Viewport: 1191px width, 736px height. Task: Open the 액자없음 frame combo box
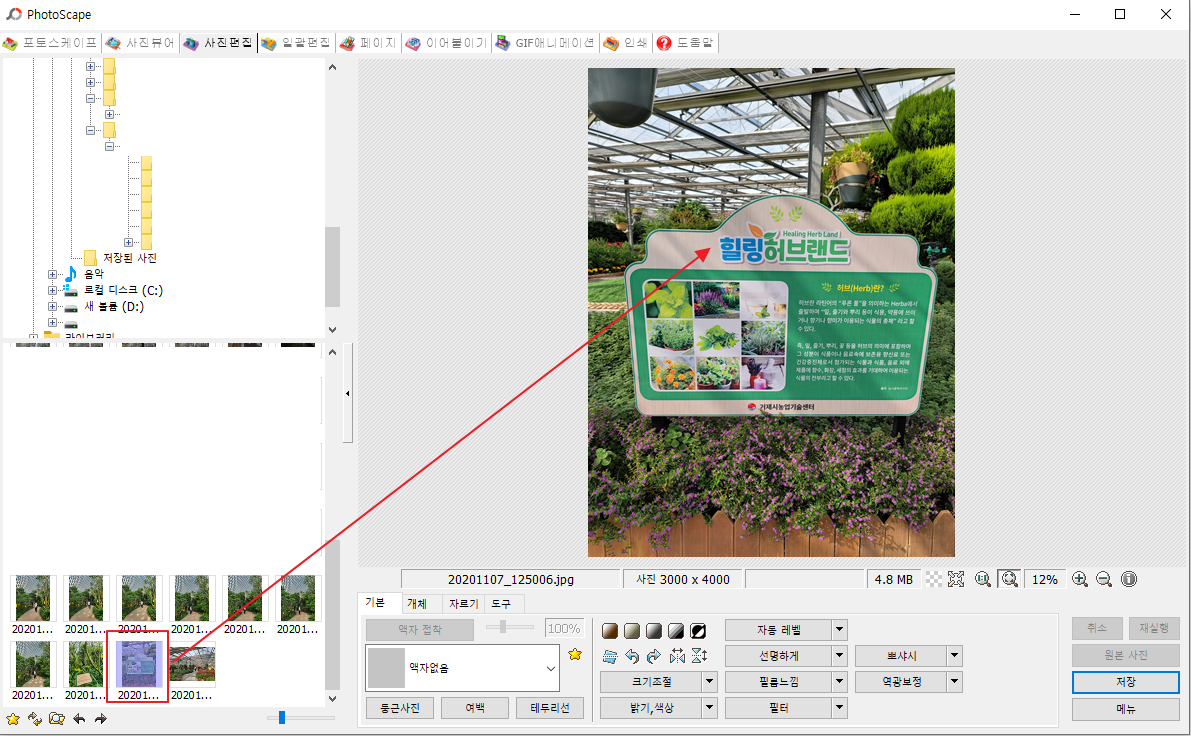[x=463, y=668]
